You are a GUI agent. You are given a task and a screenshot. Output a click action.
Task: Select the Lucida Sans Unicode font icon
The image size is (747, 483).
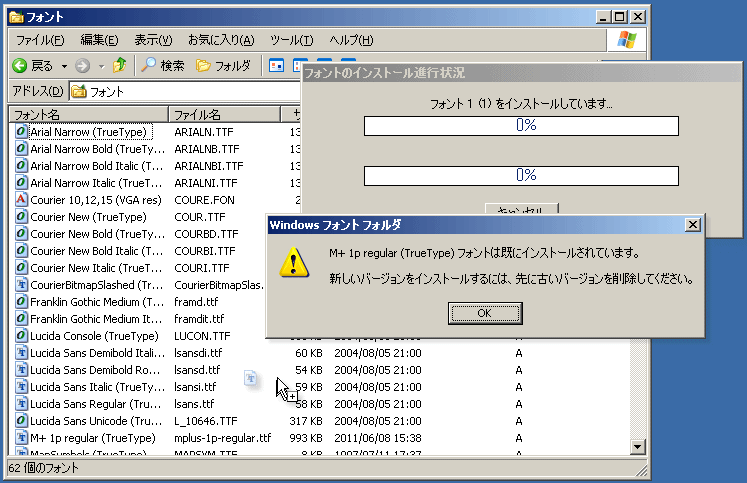click(x=21, y=421)
